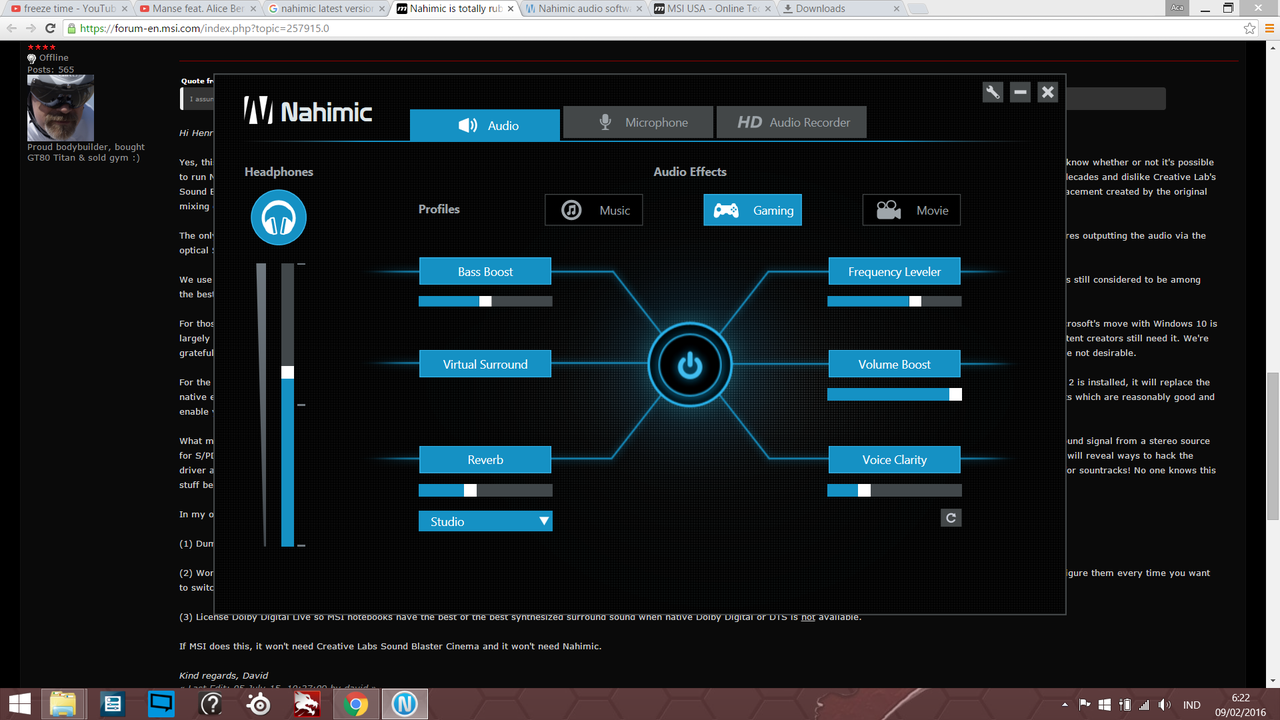
Task: Click the IND input language indicator
Action: [x=1192, y=705]
